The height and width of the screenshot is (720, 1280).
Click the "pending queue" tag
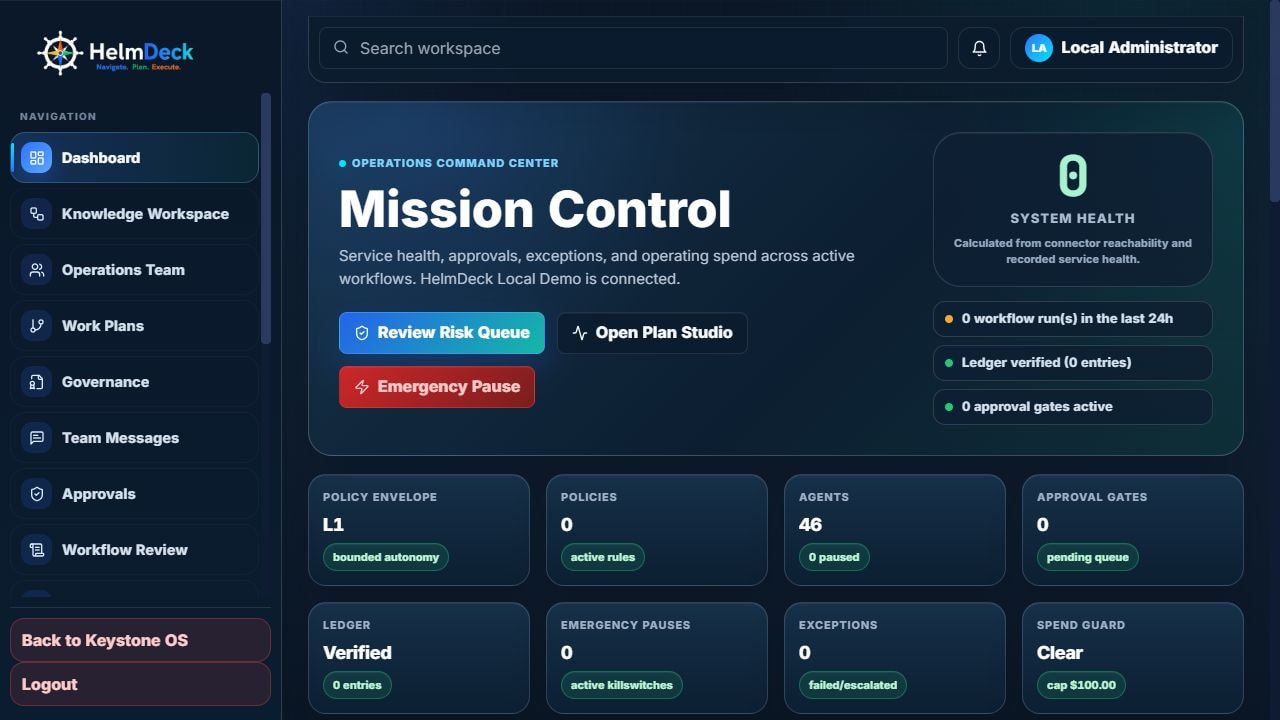pos(1088,557)
